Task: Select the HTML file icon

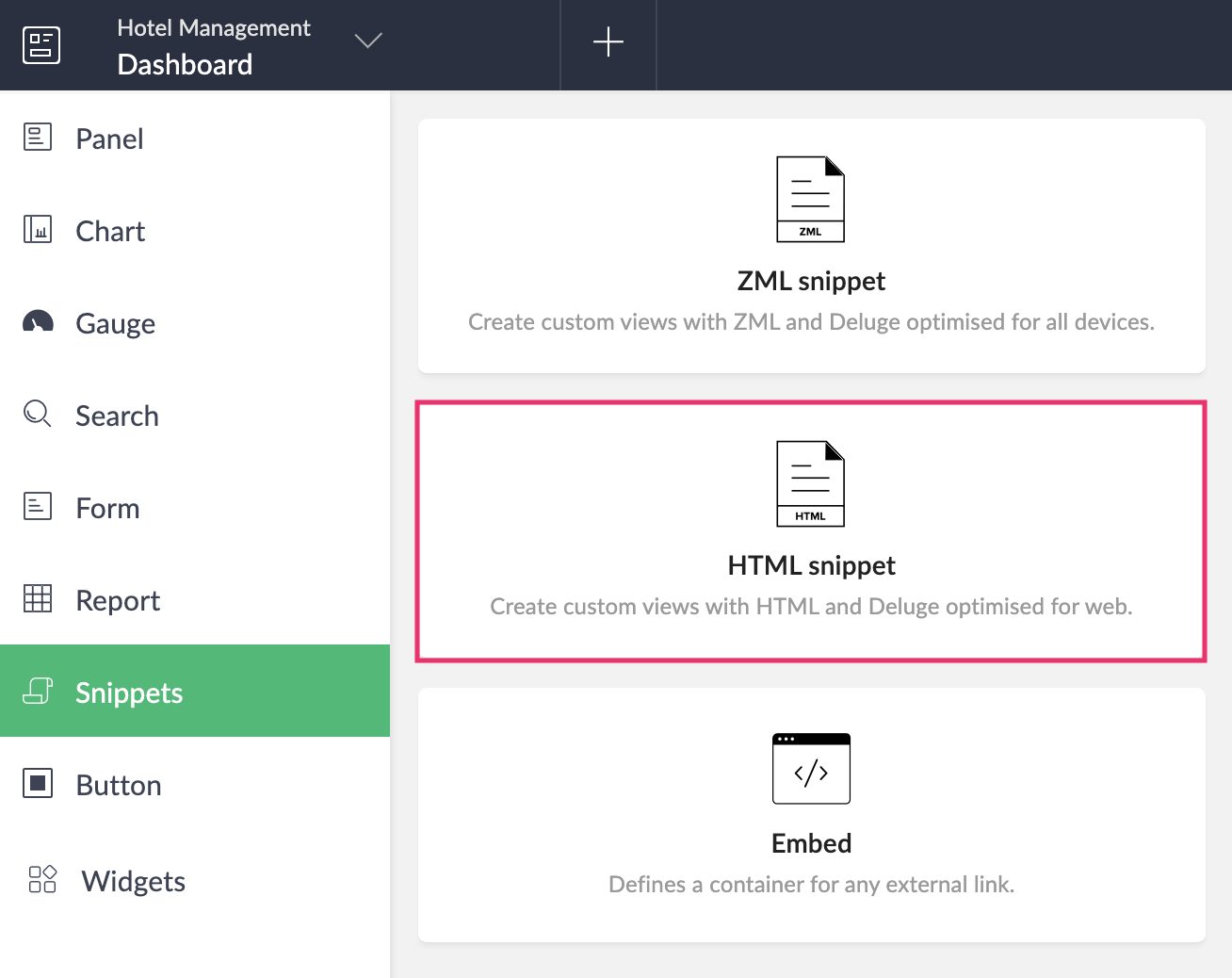Action: click(x=811, y=484)
